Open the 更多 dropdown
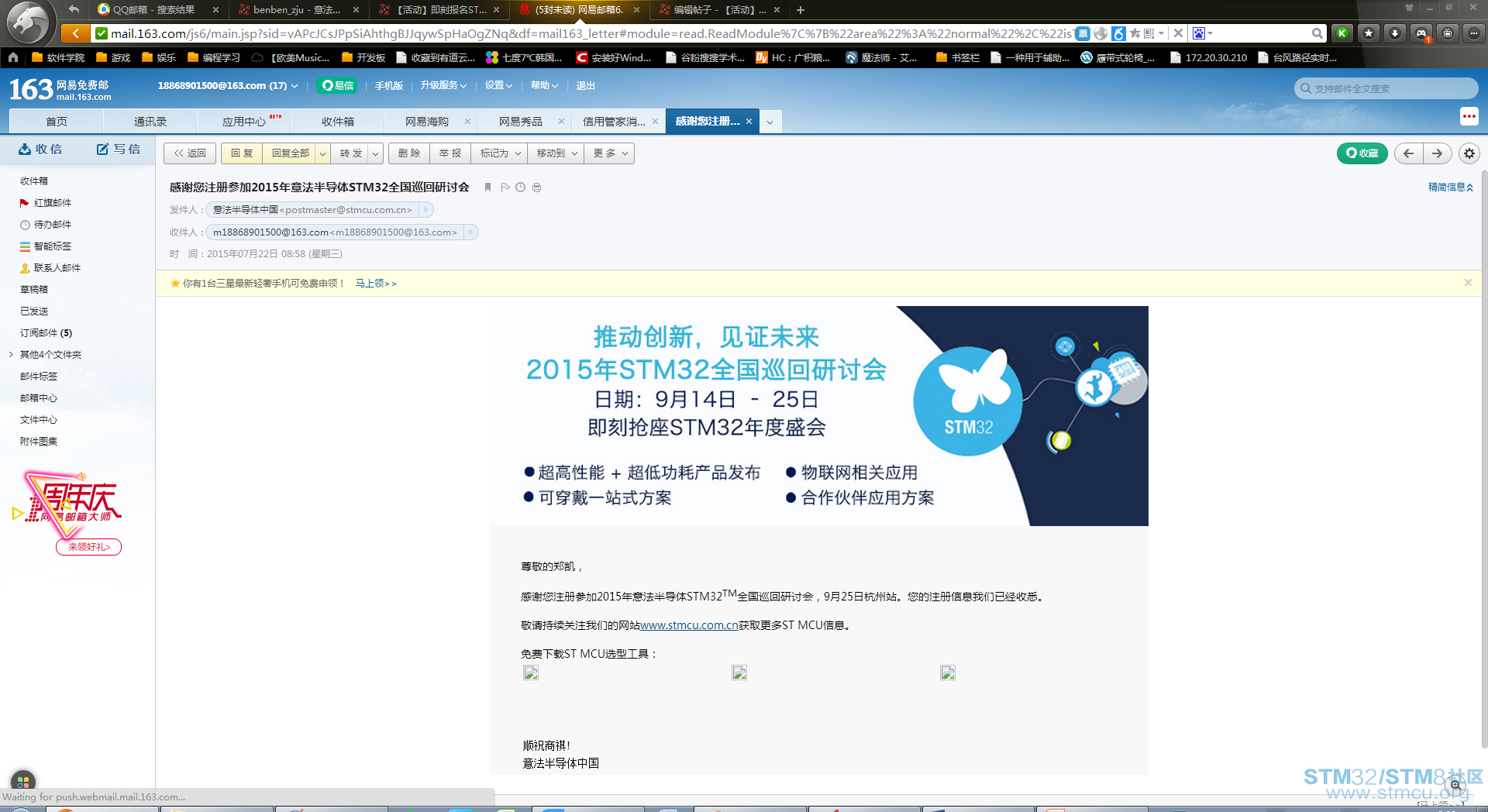This screenshot has width=1488, height=812. point(609,153)
